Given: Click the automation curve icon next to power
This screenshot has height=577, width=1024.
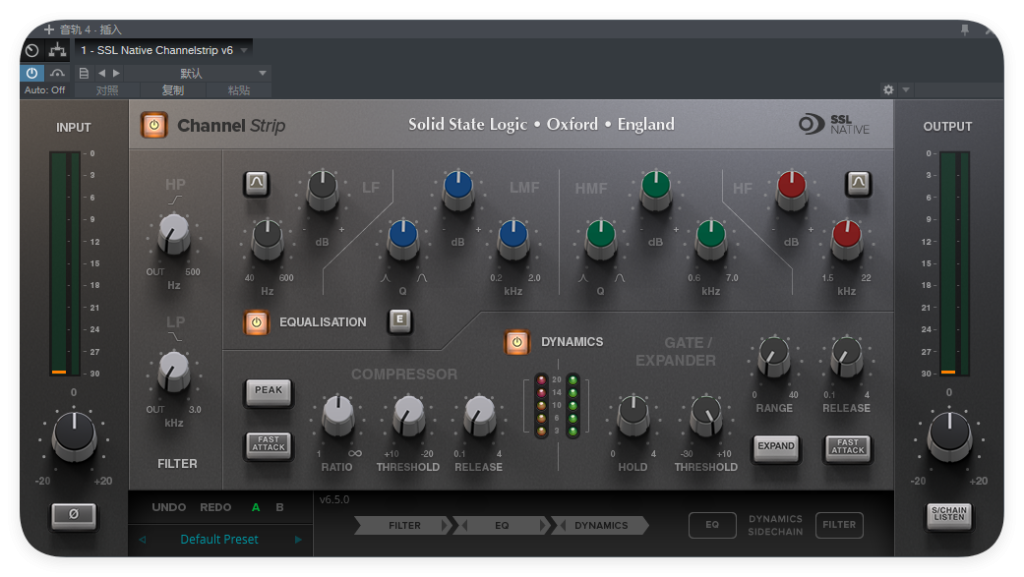Looking at the screenshot, I should [x=57, y=73].
